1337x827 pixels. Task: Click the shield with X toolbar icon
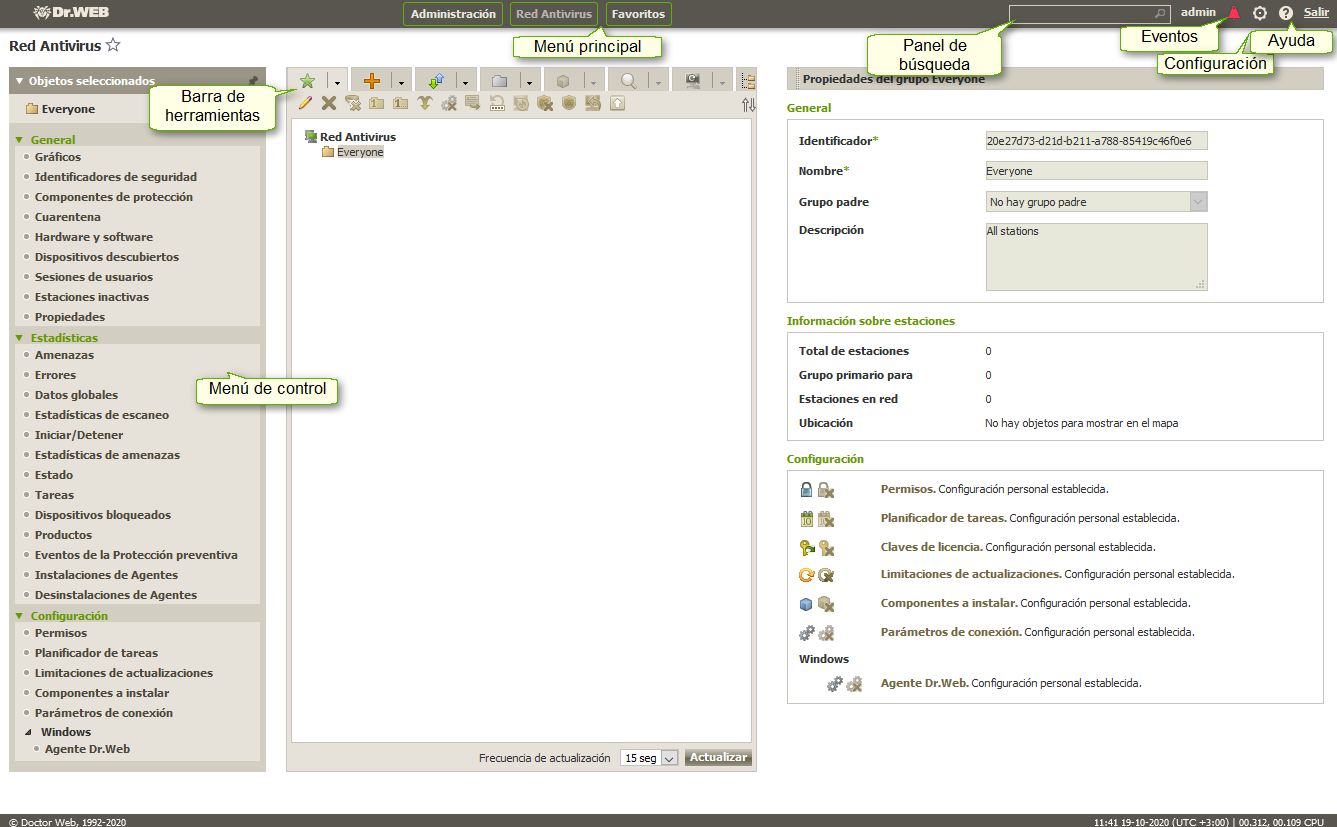point(545,102)
